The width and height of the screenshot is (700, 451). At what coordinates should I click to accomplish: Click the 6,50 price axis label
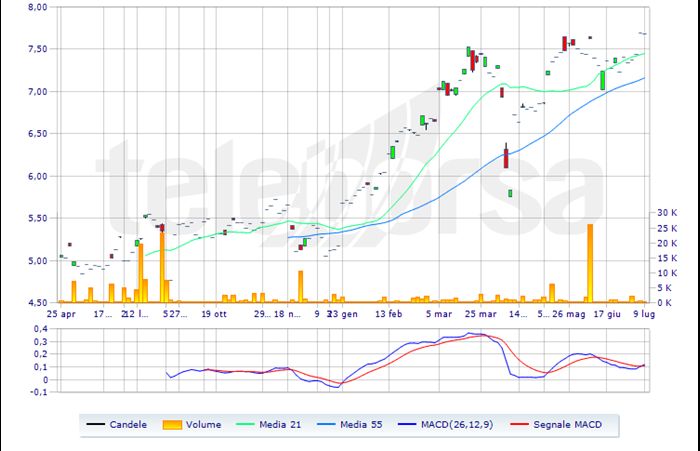38,134
